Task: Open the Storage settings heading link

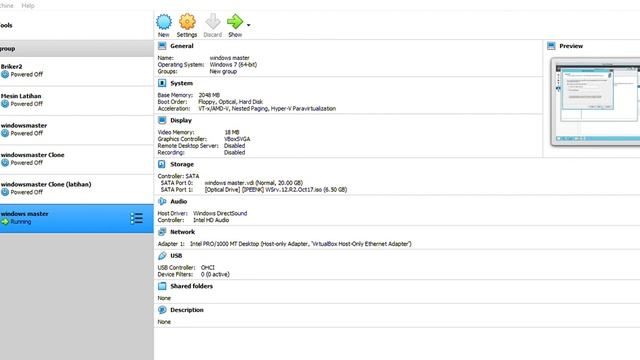Action: 182,164
